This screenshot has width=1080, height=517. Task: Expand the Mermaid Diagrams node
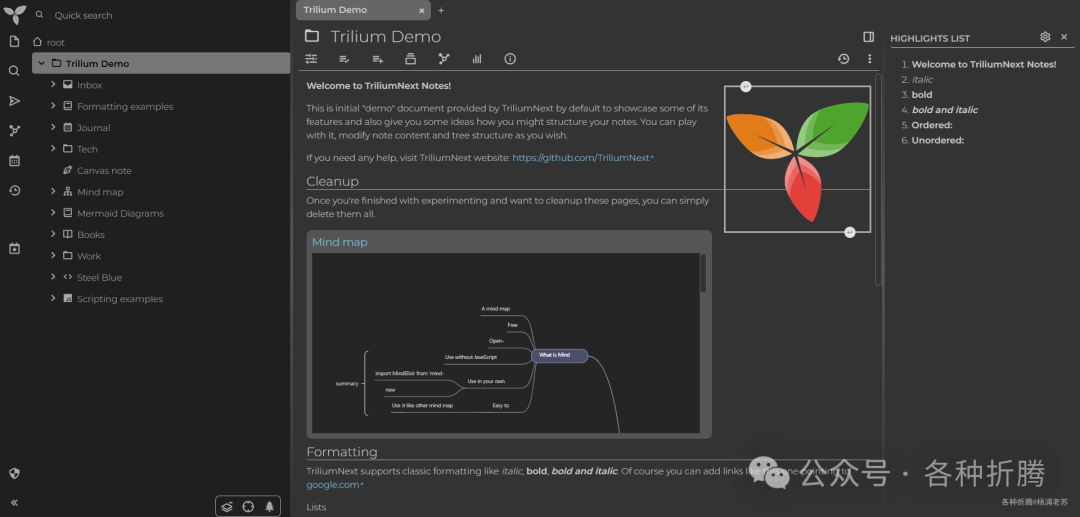[53, 213]
